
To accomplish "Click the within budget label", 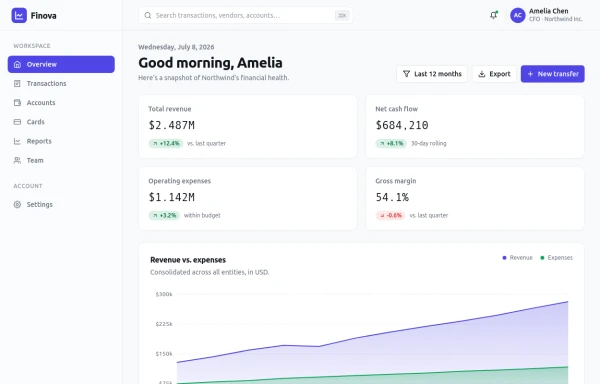I will pos(202,215).
